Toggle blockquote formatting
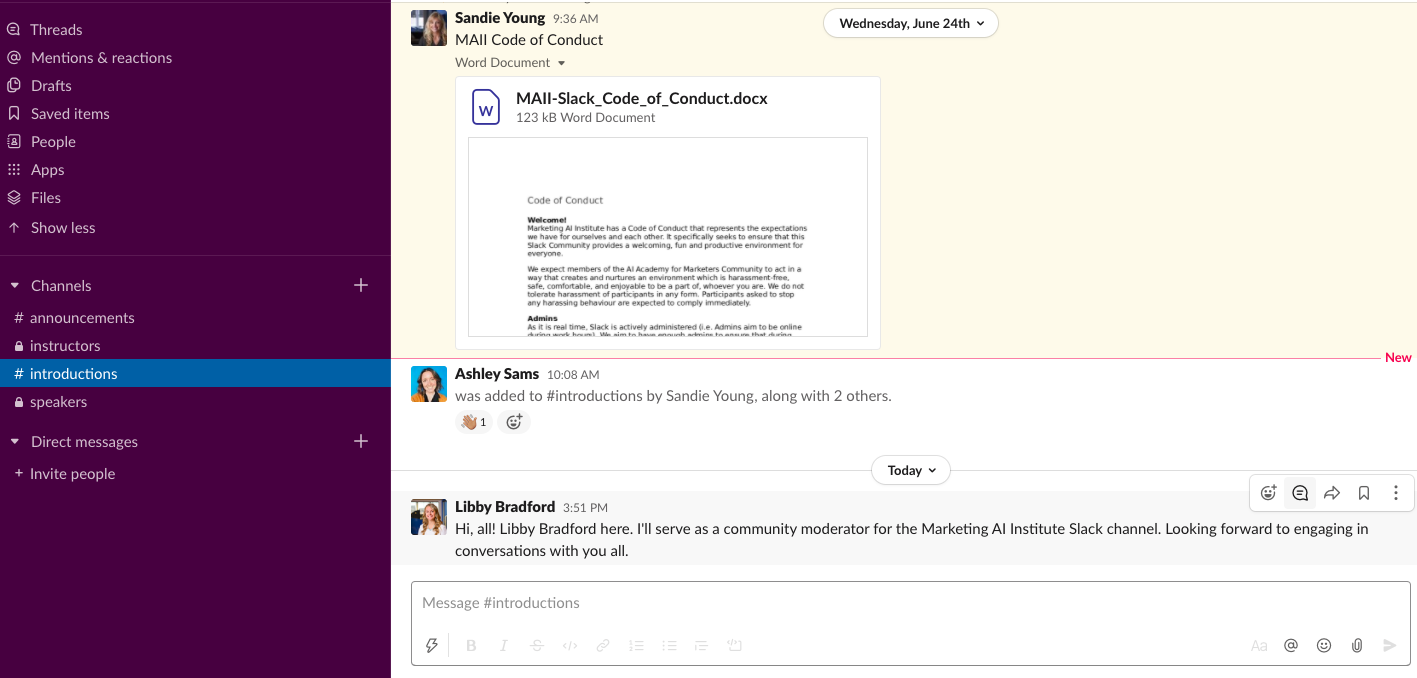This screenshot has width=1417, height=678. pos(701,646)
